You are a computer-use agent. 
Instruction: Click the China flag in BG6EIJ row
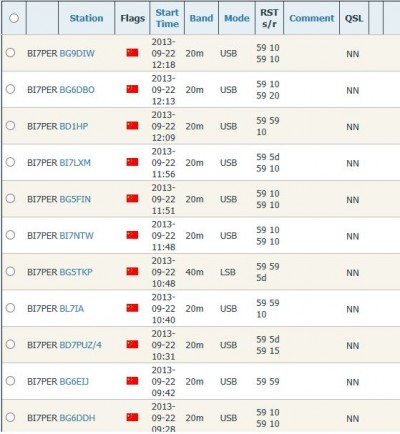click(x=132, y=381)
